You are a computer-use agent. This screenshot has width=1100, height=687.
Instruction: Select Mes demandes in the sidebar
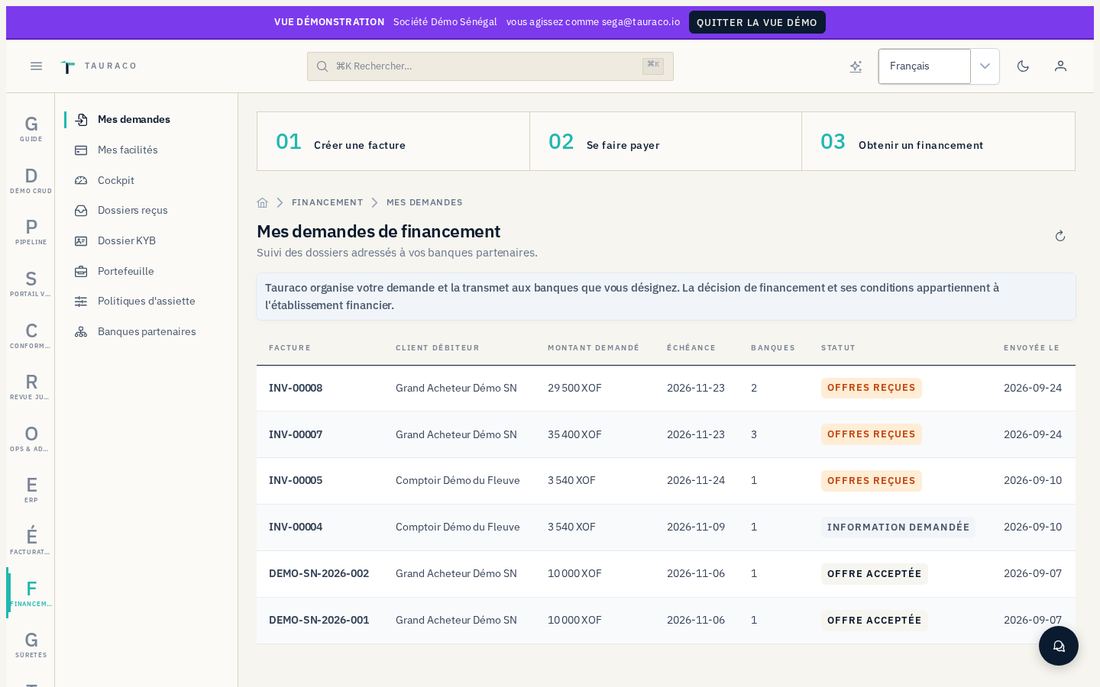[x=146, y=119]
